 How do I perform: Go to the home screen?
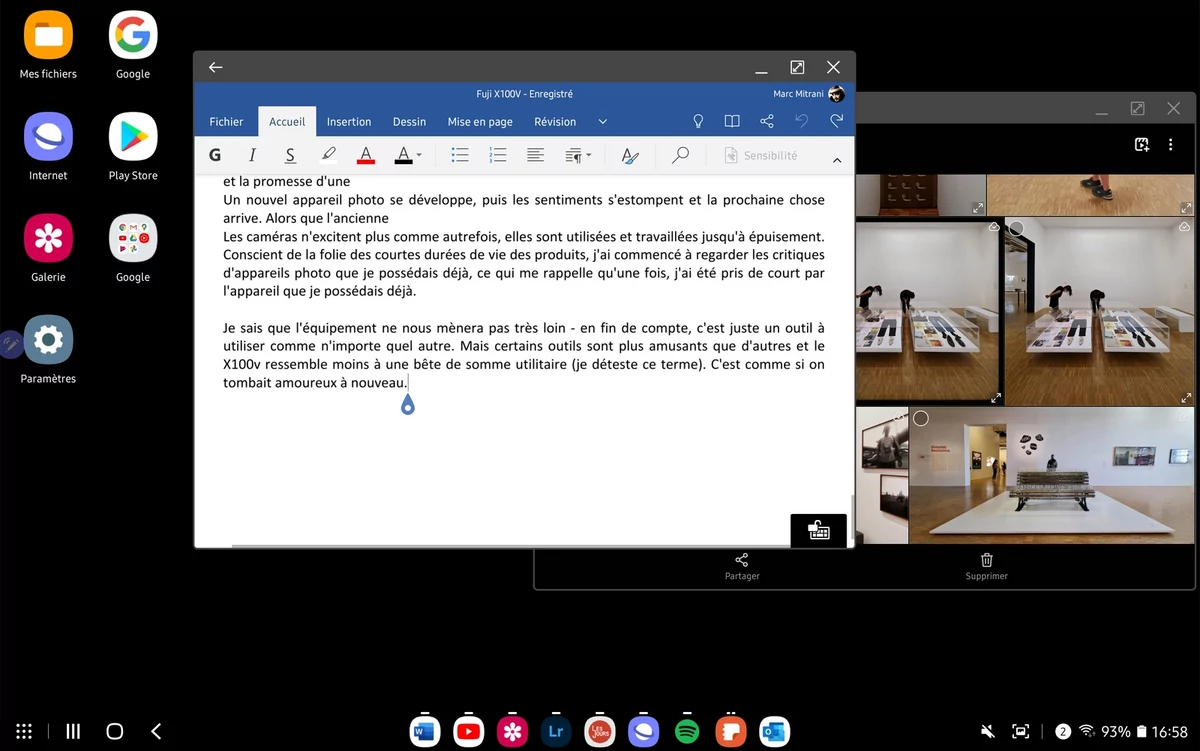[114, 731]
